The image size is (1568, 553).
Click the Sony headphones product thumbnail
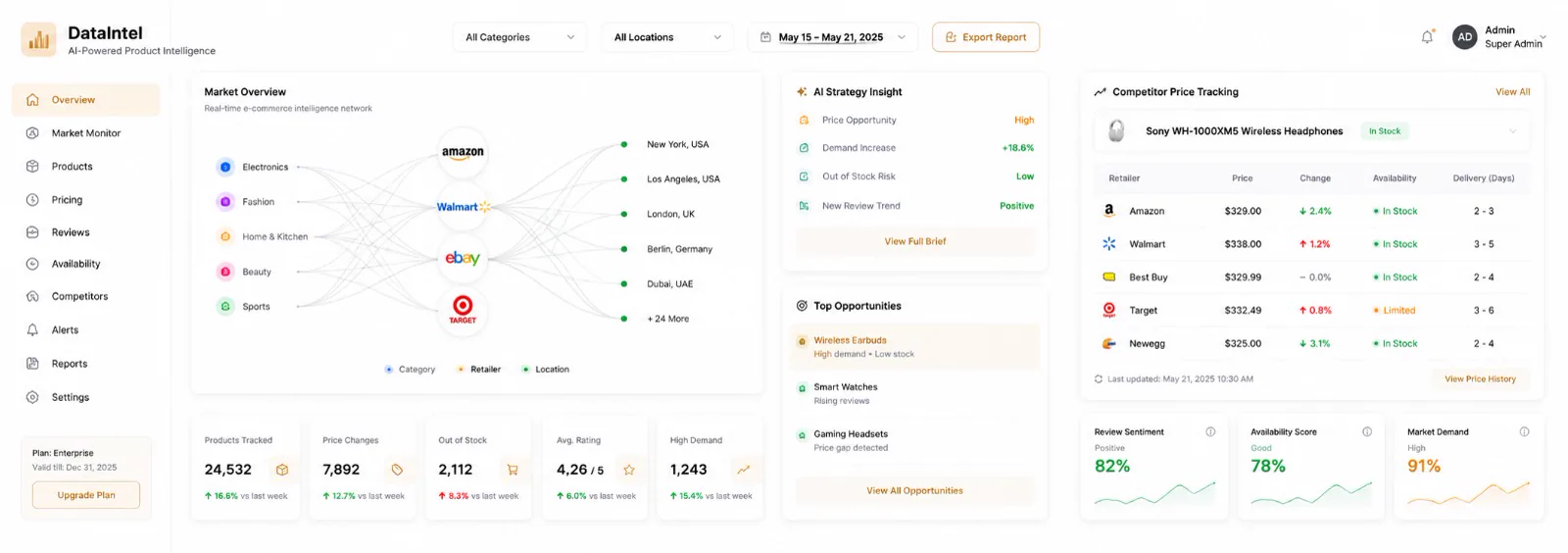[x=1116, y=130]
